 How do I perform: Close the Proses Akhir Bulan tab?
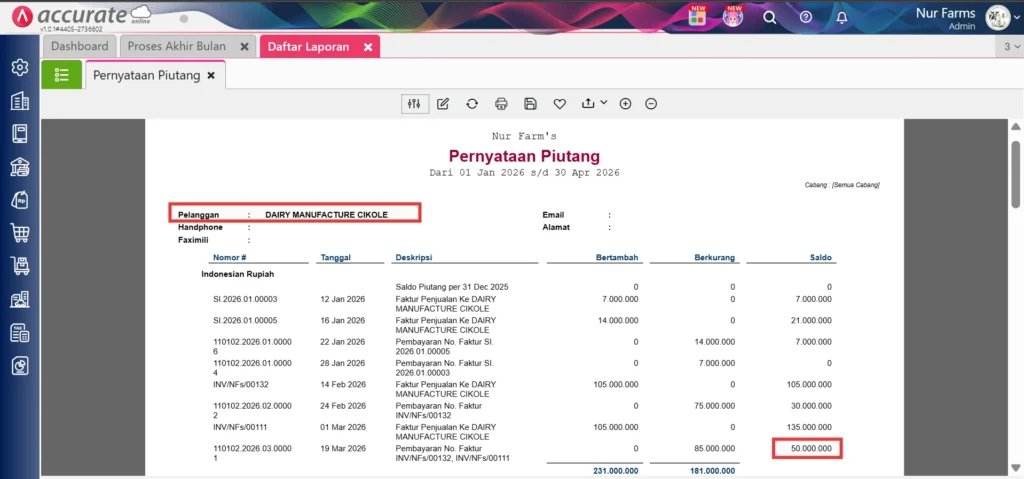(244, 47)
